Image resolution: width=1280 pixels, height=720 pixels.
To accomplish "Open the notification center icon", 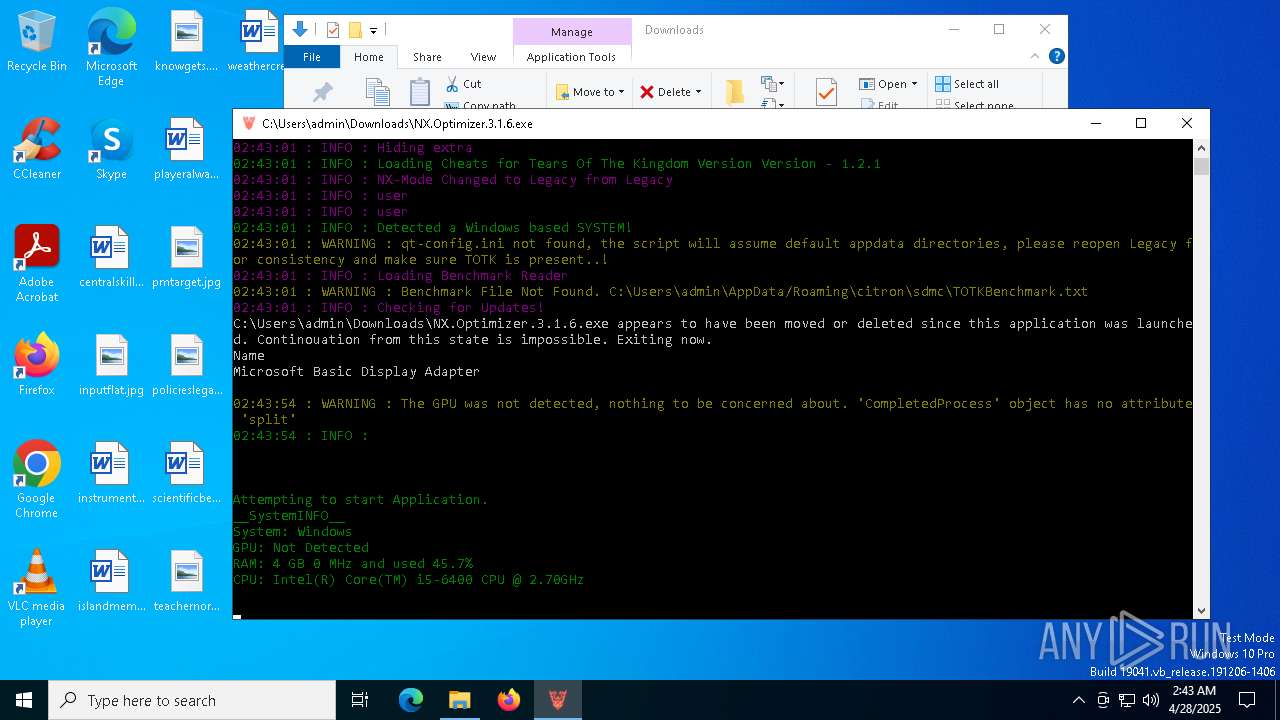I will click(1247, 700).
